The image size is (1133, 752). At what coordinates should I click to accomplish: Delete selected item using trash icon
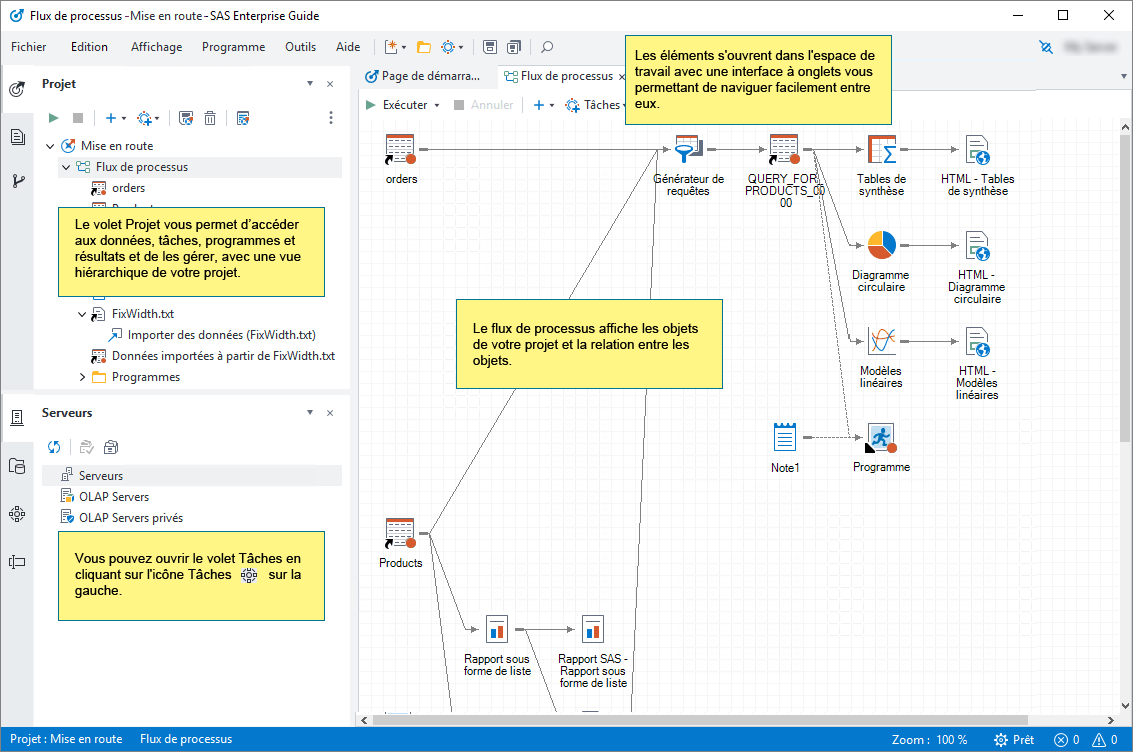(x=210, y=117)
